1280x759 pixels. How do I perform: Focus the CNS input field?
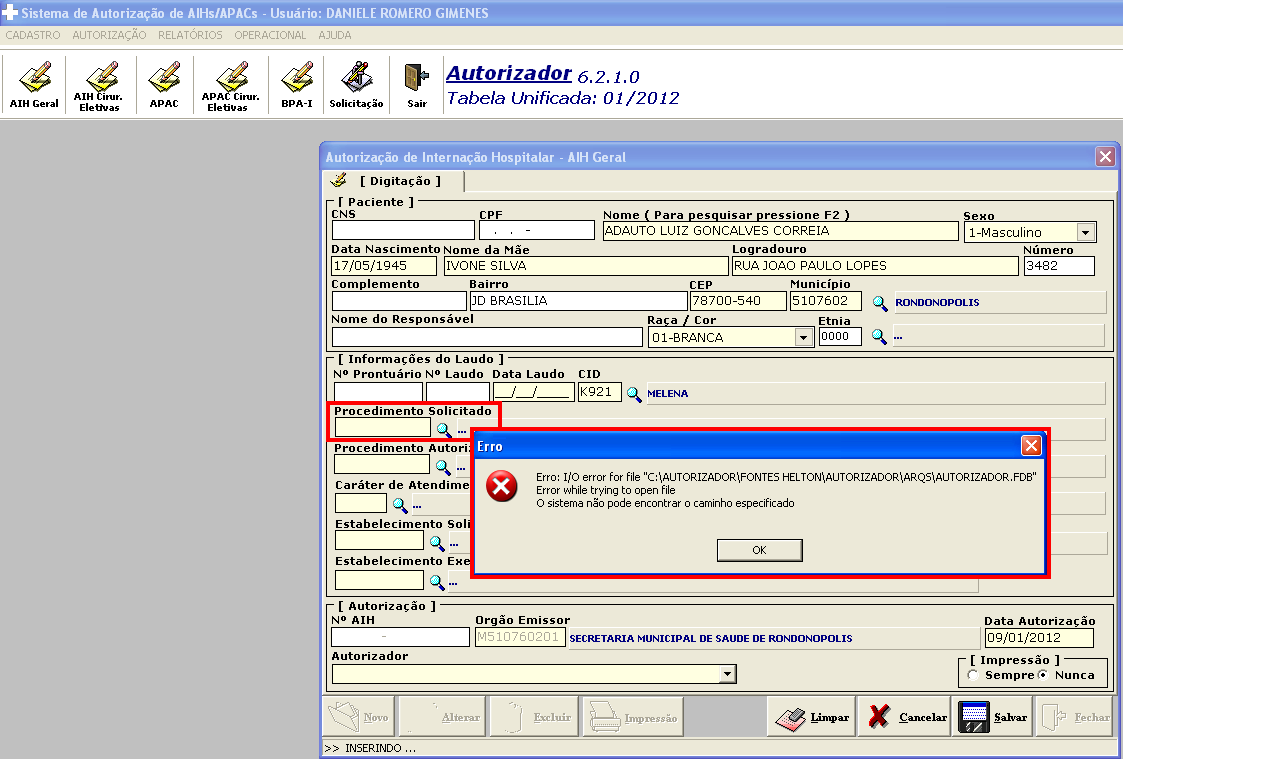coord(403,231)
